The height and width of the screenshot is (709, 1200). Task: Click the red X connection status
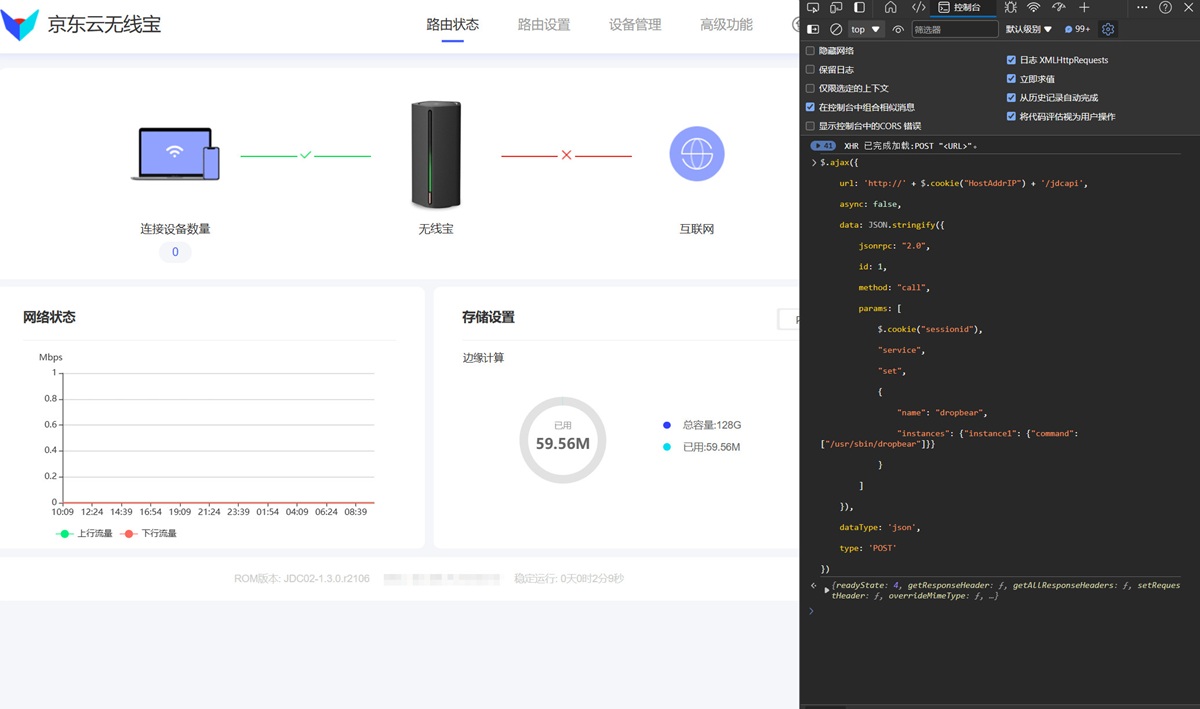pos(566,155)
